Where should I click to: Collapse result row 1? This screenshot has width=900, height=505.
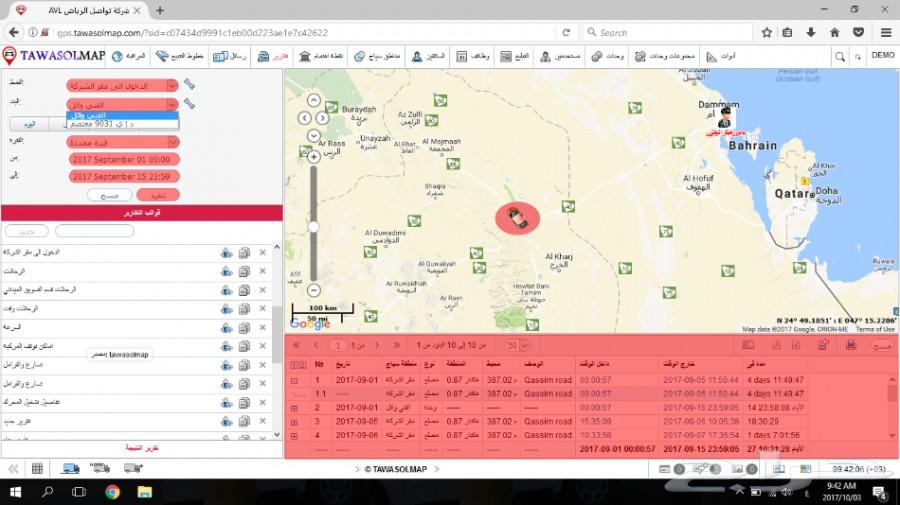tap(294, 380)
